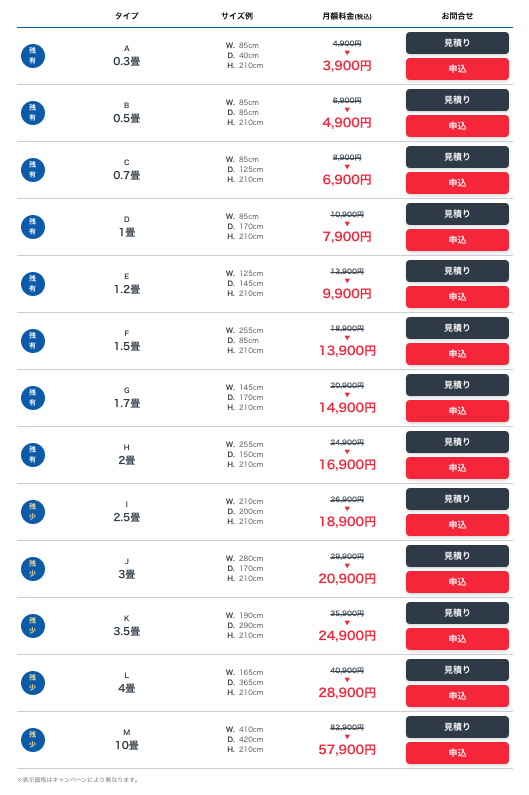Click the 残少 badge next to type L 4畳
This screenshot has height=795, width=529.
pos(33,683)
